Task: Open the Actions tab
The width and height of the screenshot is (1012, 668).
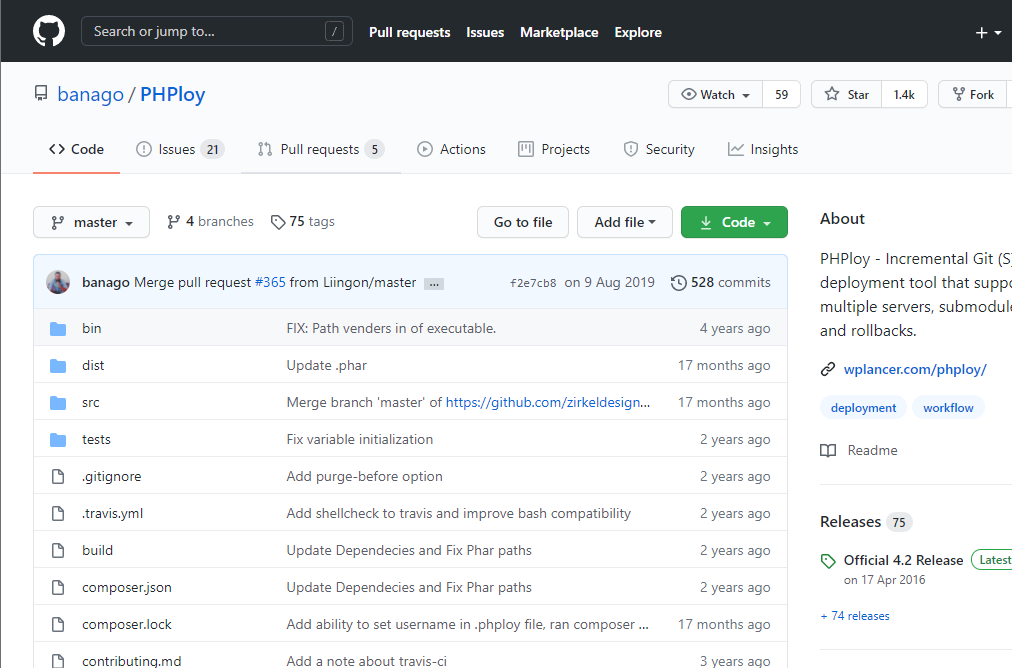Action: point(451,149)
